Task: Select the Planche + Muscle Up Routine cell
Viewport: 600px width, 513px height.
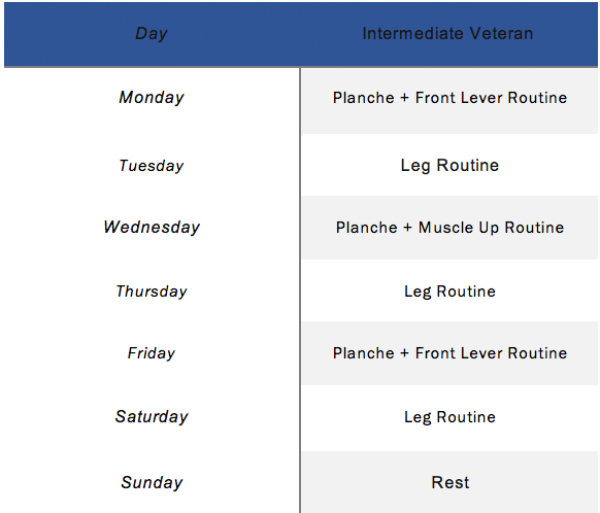Action: click(x=450, y=228)
